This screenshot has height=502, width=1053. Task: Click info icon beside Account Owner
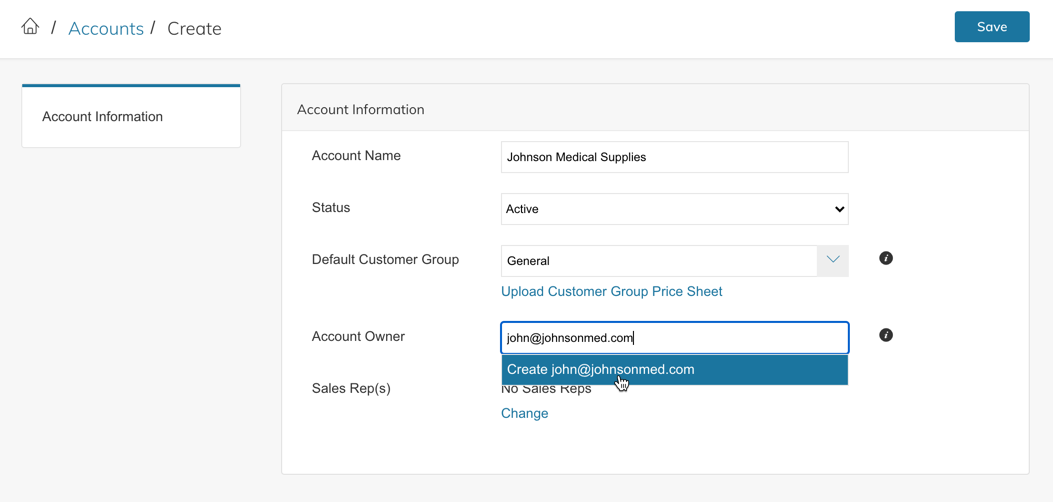pos(886,335)
